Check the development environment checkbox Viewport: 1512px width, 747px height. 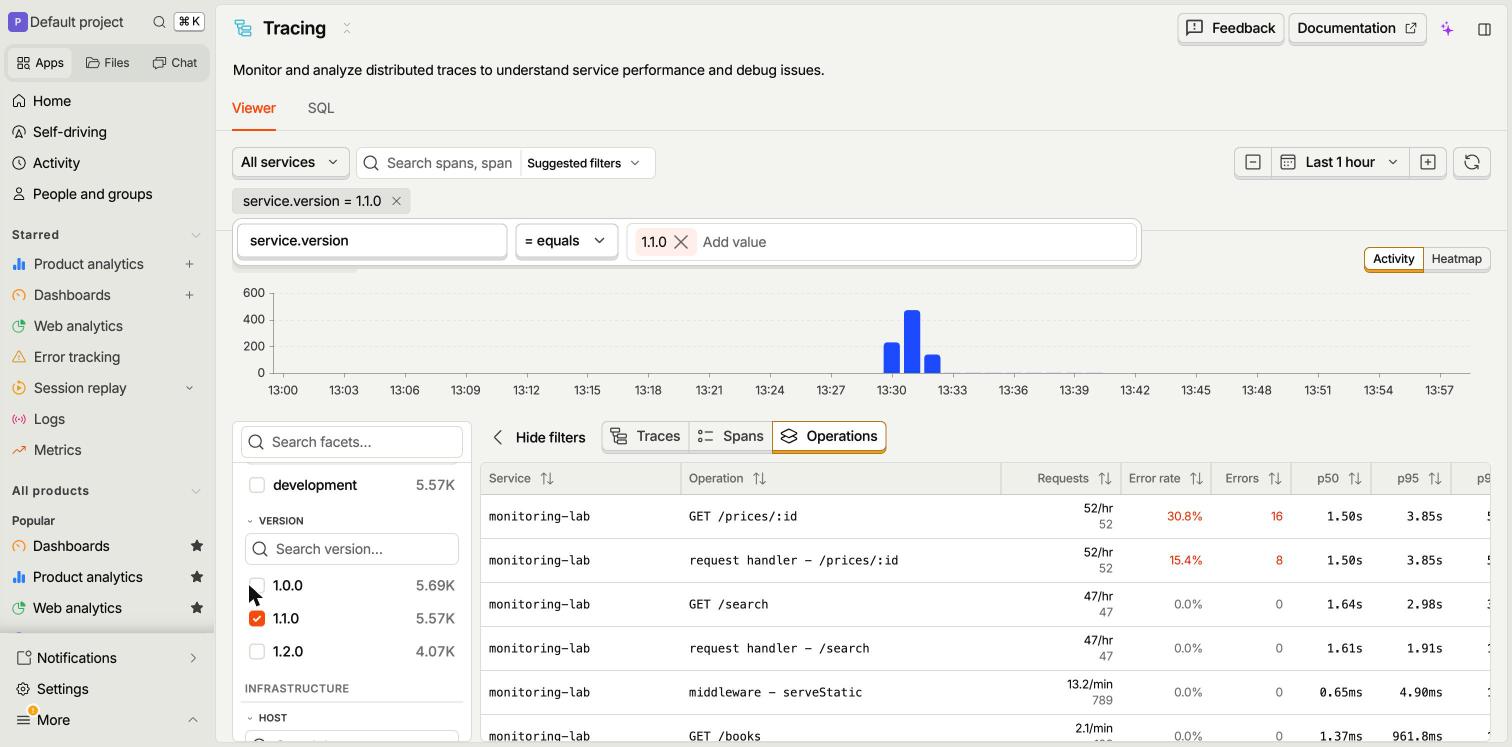pos(257,485)
